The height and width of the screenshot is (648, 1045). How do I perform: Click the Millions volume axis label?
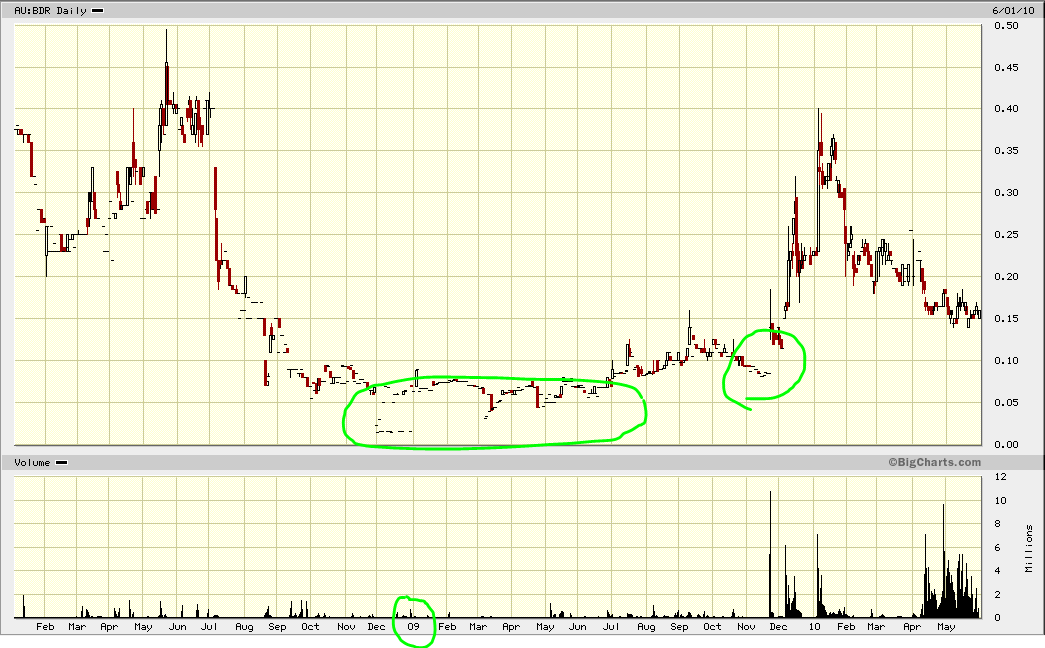[1029, 547]
